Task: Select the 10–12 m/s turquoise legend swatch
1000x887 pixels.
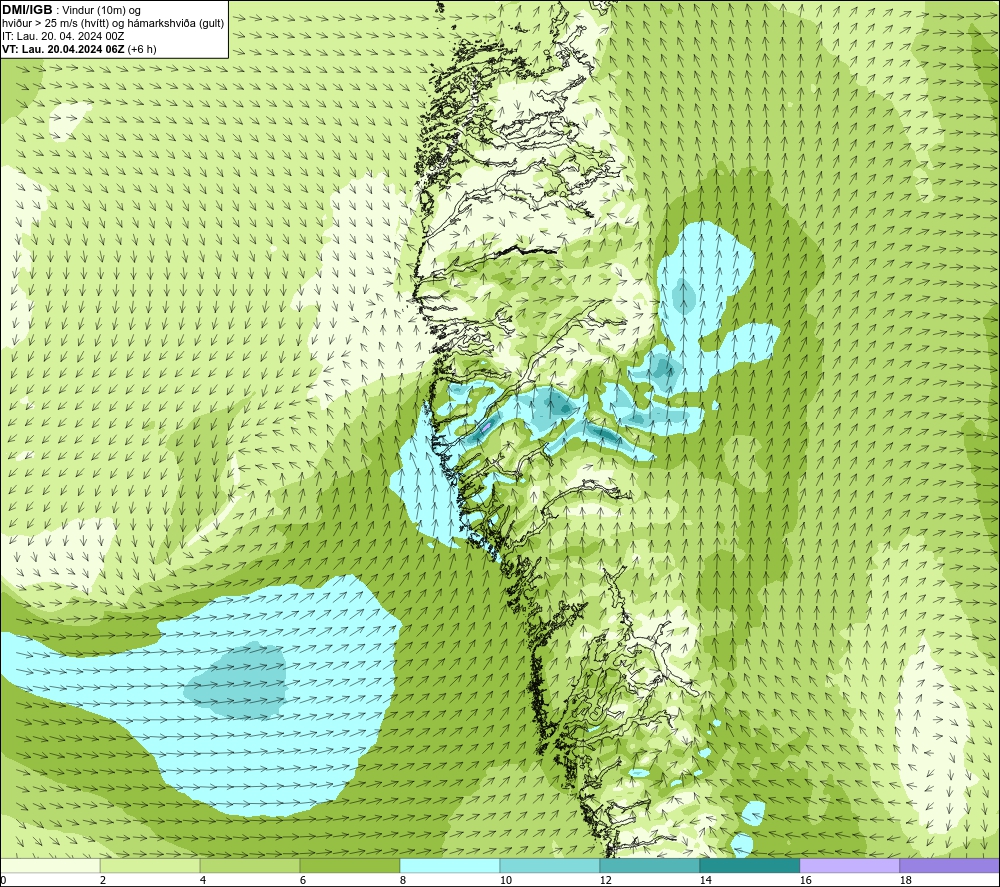Action: 550,865
